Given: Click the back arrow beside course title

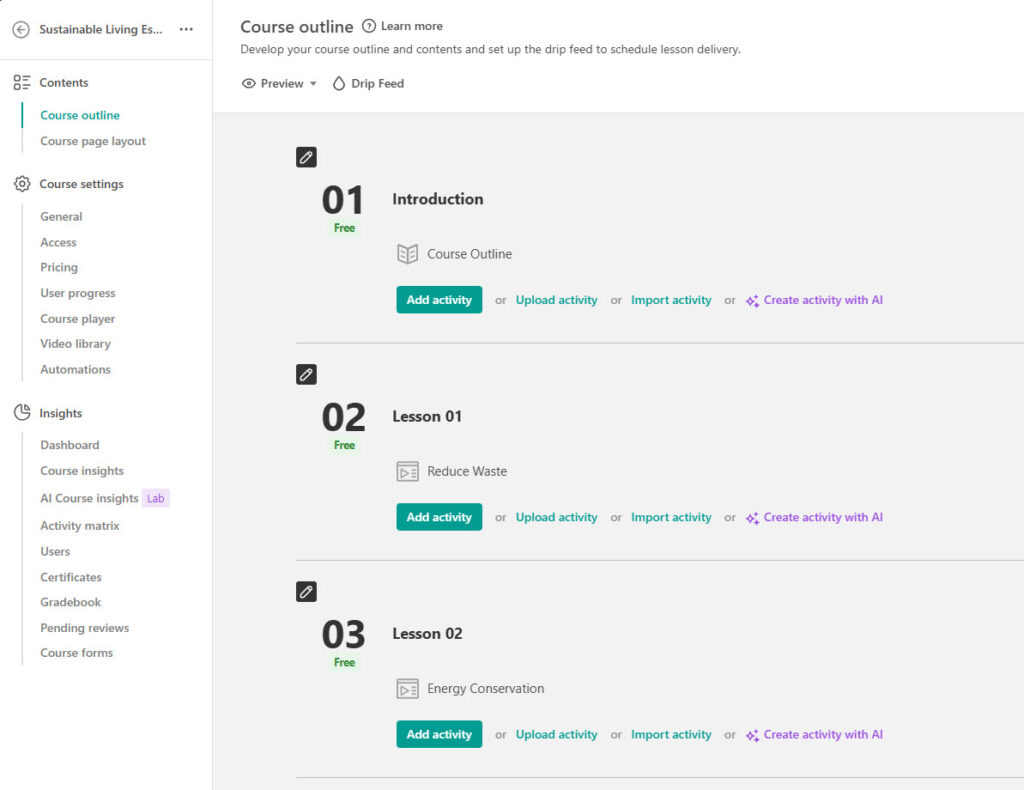Looking at the screenshot, I should [21, 30].
